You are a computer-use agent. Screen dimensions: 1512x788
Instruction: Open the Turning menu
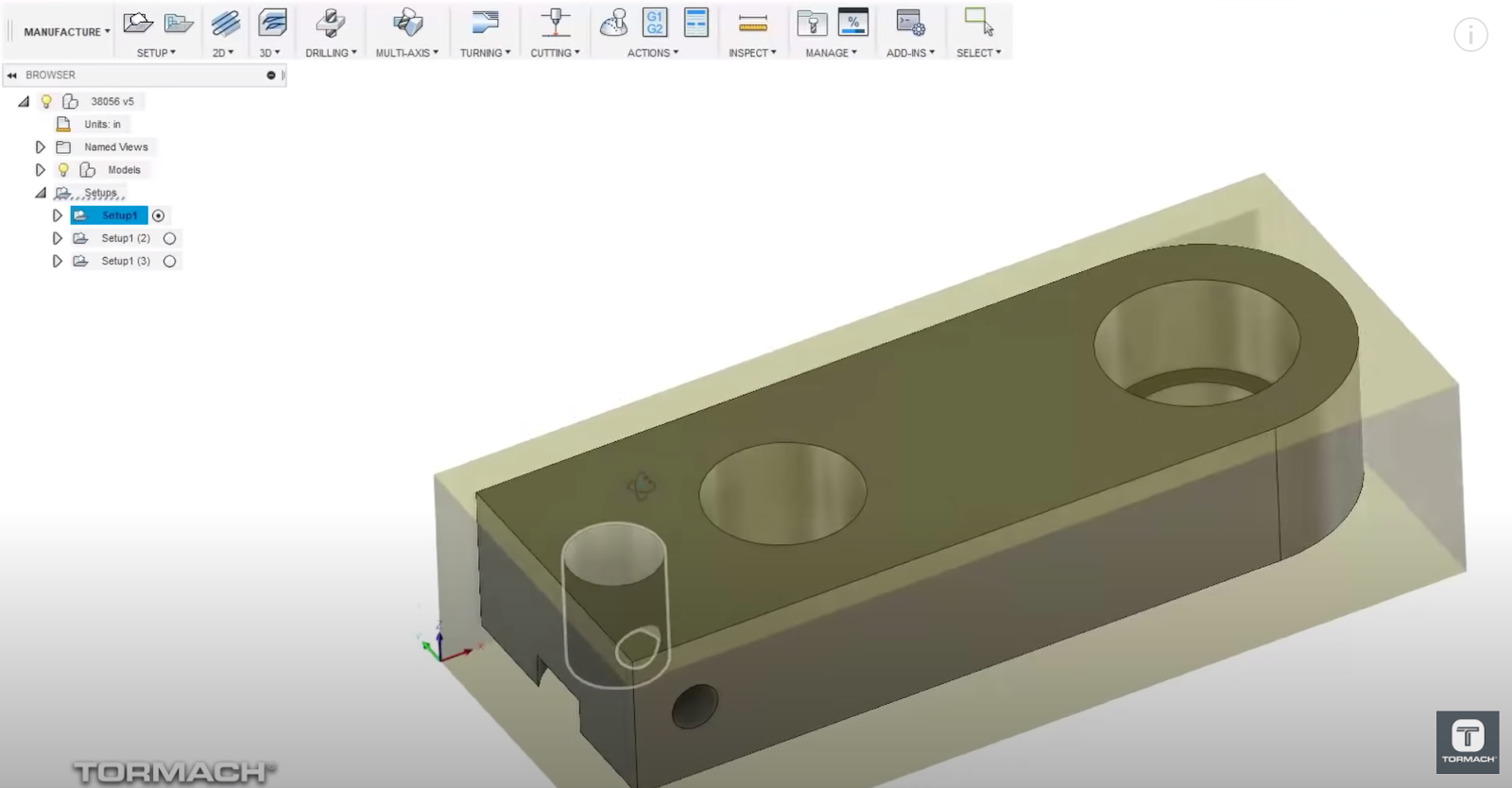point(486,53)
